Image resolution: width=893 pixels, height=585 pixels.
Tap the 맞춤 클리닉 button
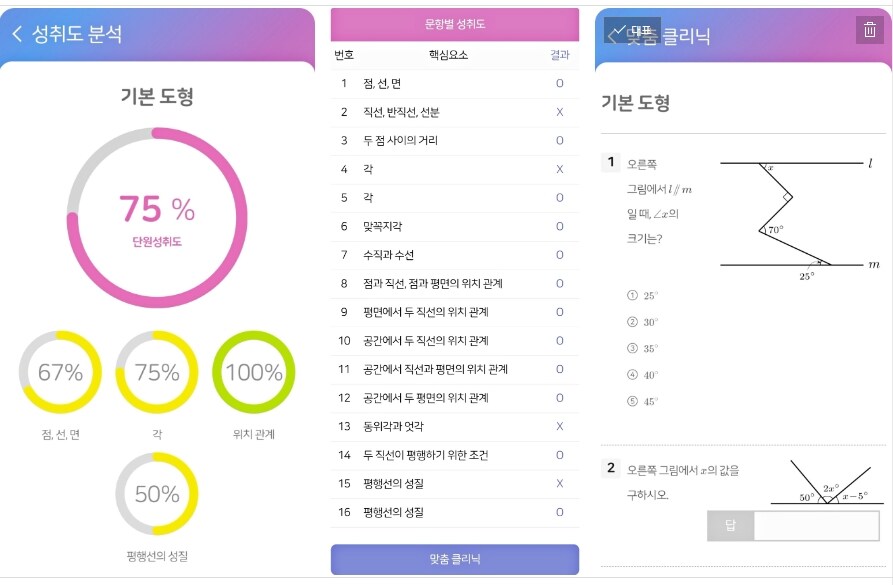454,559
